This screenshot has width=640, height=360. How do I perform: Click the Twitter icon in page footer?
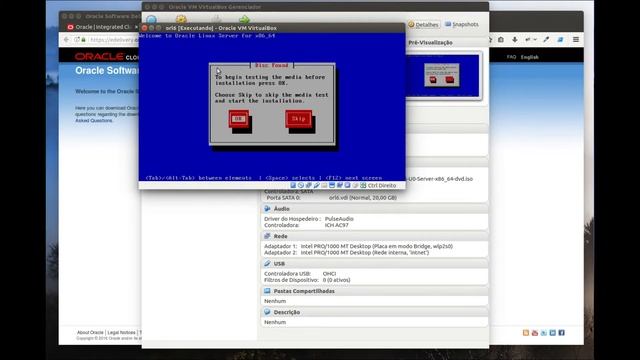click(544, 333)
